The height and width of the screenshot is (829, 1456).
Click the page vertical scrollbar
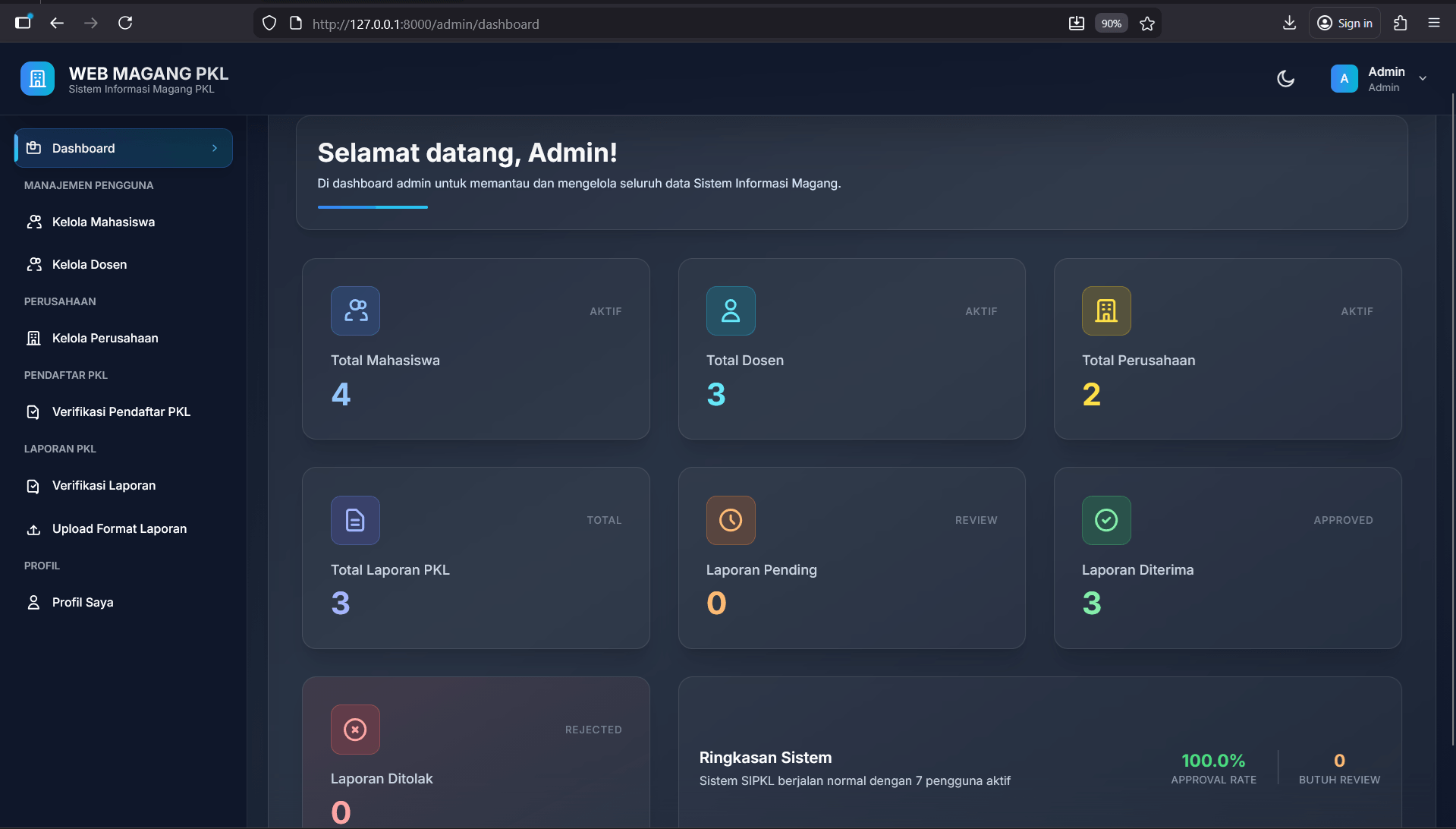tap(1453, 418)
